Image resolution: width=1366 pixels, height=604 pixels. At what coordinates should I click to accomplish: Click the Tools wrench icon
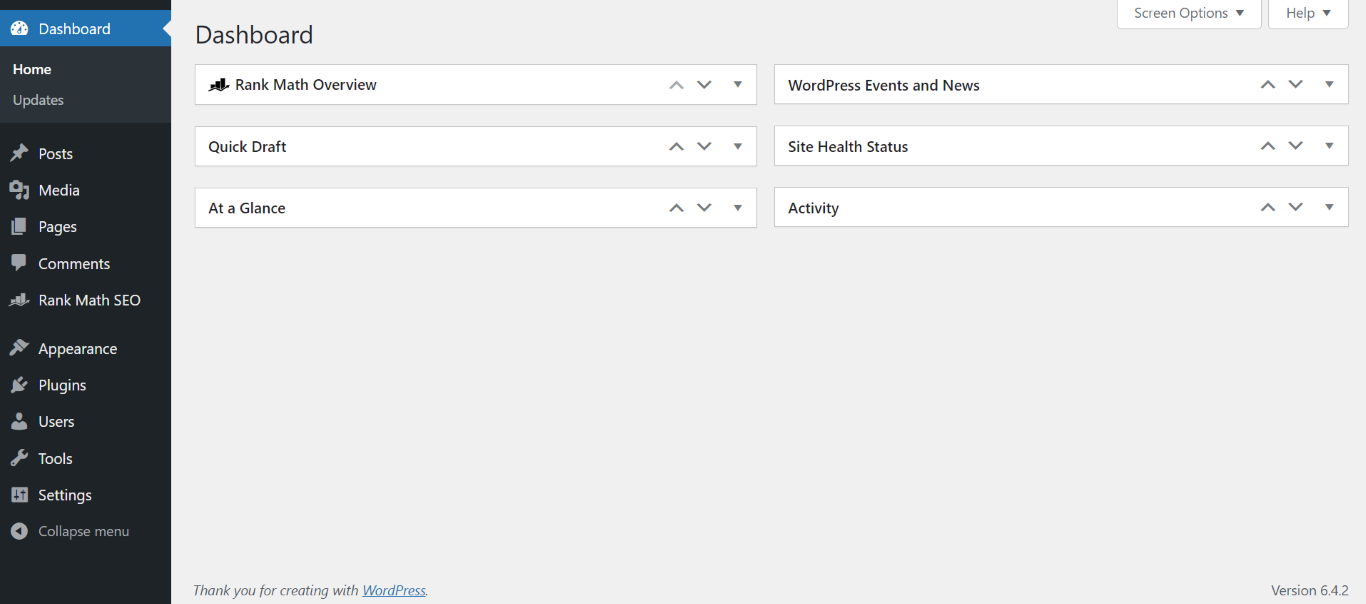pyautogui.click(x=19, y=458)
